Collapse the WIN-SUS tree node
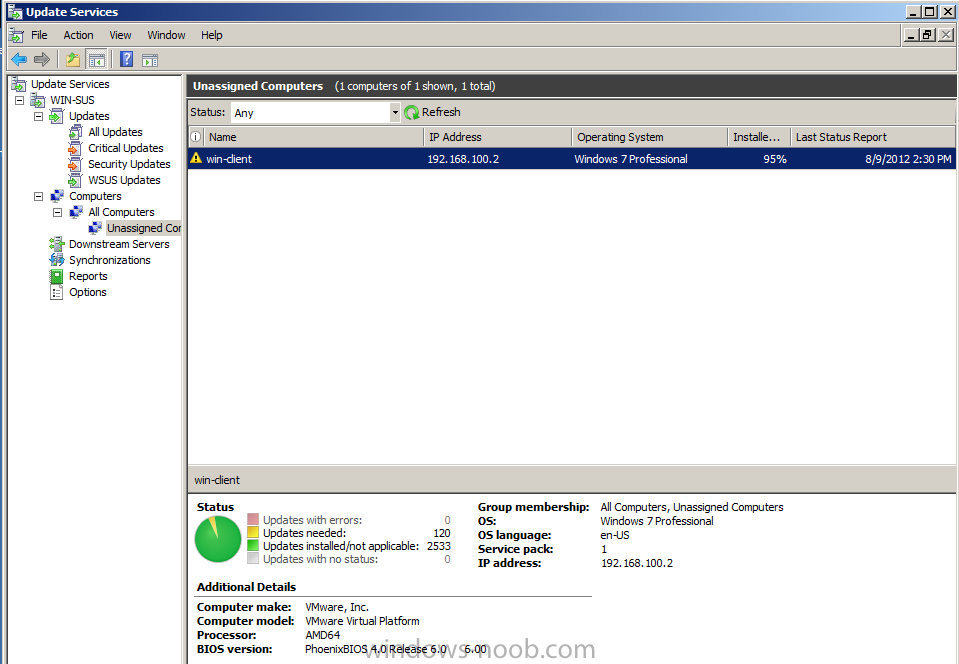 coord(20,100)
